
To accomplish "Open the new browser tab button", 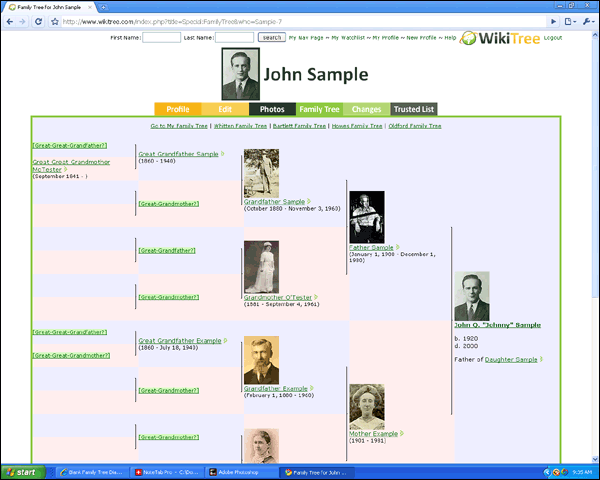I will pos(104,7).
